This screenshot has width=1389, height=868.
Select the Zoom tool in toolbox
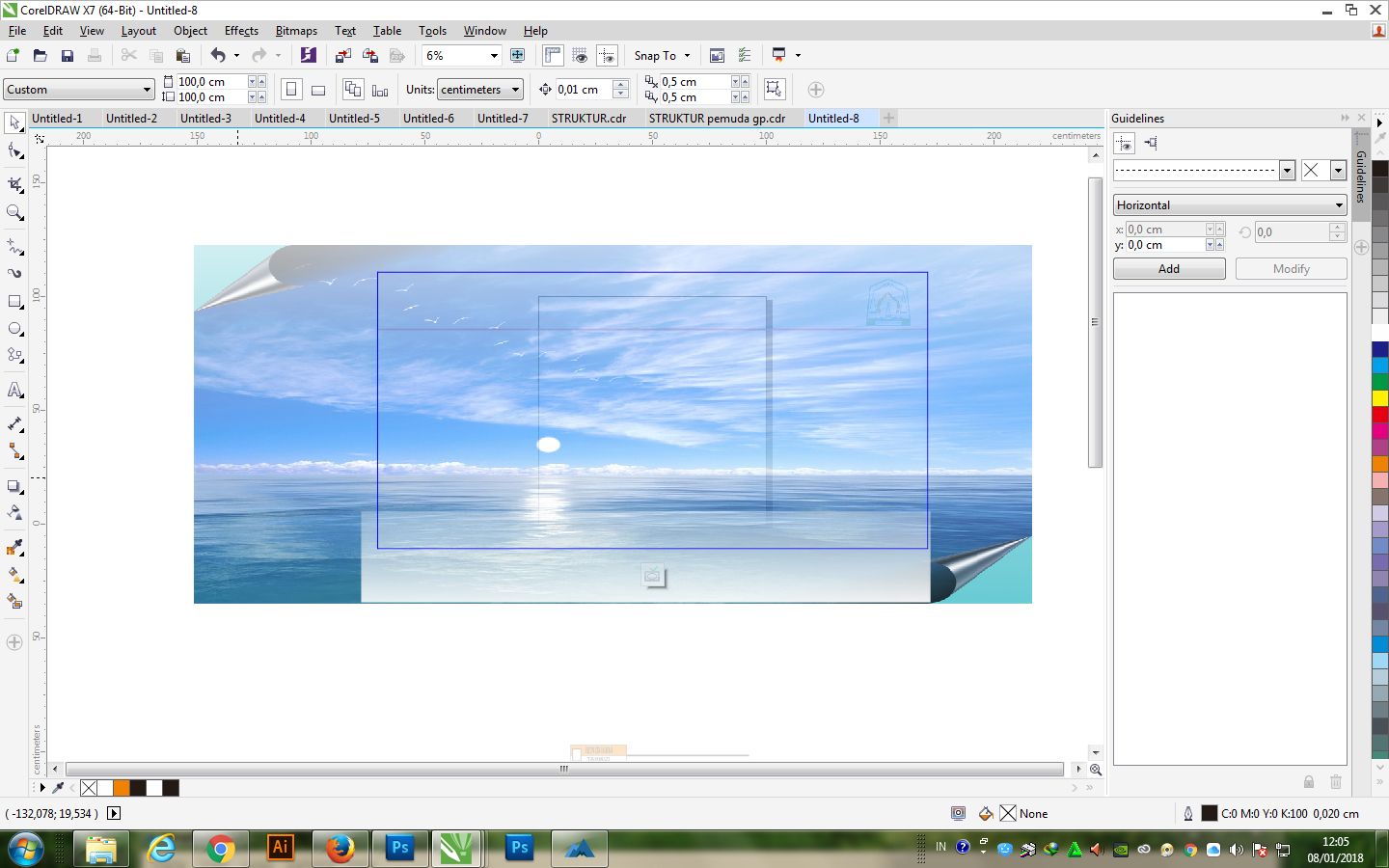pos(14,212)
